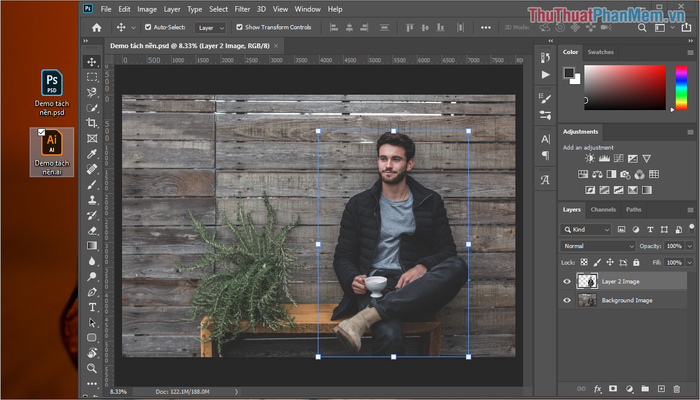
Task: Expand the Opacity dropdown arrow
Action: coord(689,246)
